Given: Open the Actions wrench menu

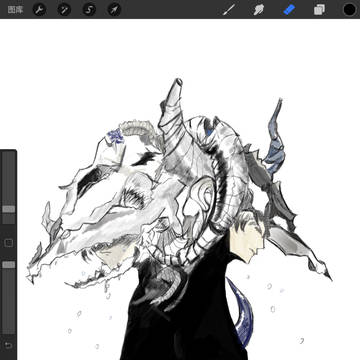Looking at the screenshot, I should [x=39, y=10].
